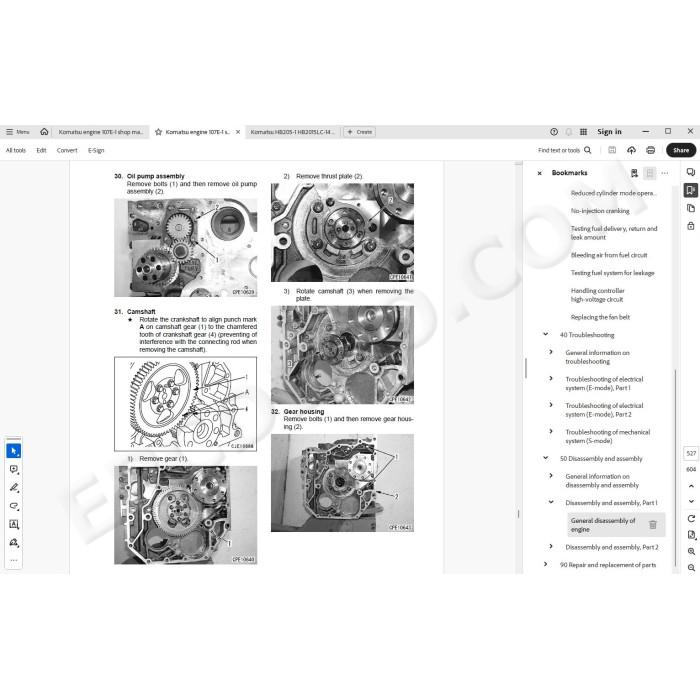700x700 pixels.
Task: Open the notifications bell icon
Action: (x=569, y=132)
